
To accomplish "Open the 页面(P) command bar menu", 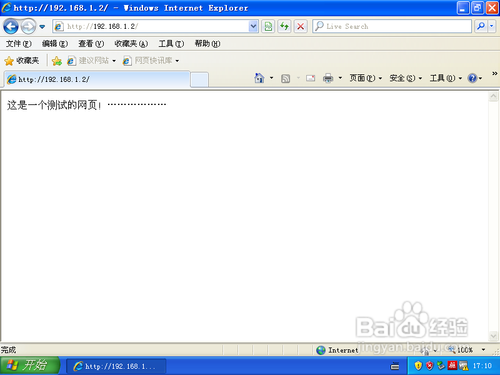I will coord(365,78).
